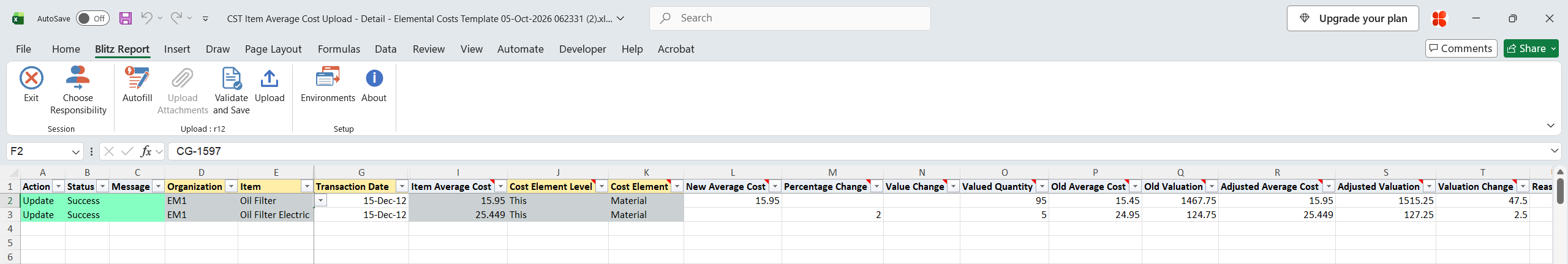Image resolution: width=1568 pixels, height=264 pixels.
Task: Open the Cost Element Level filter
Action: (601, 186)
